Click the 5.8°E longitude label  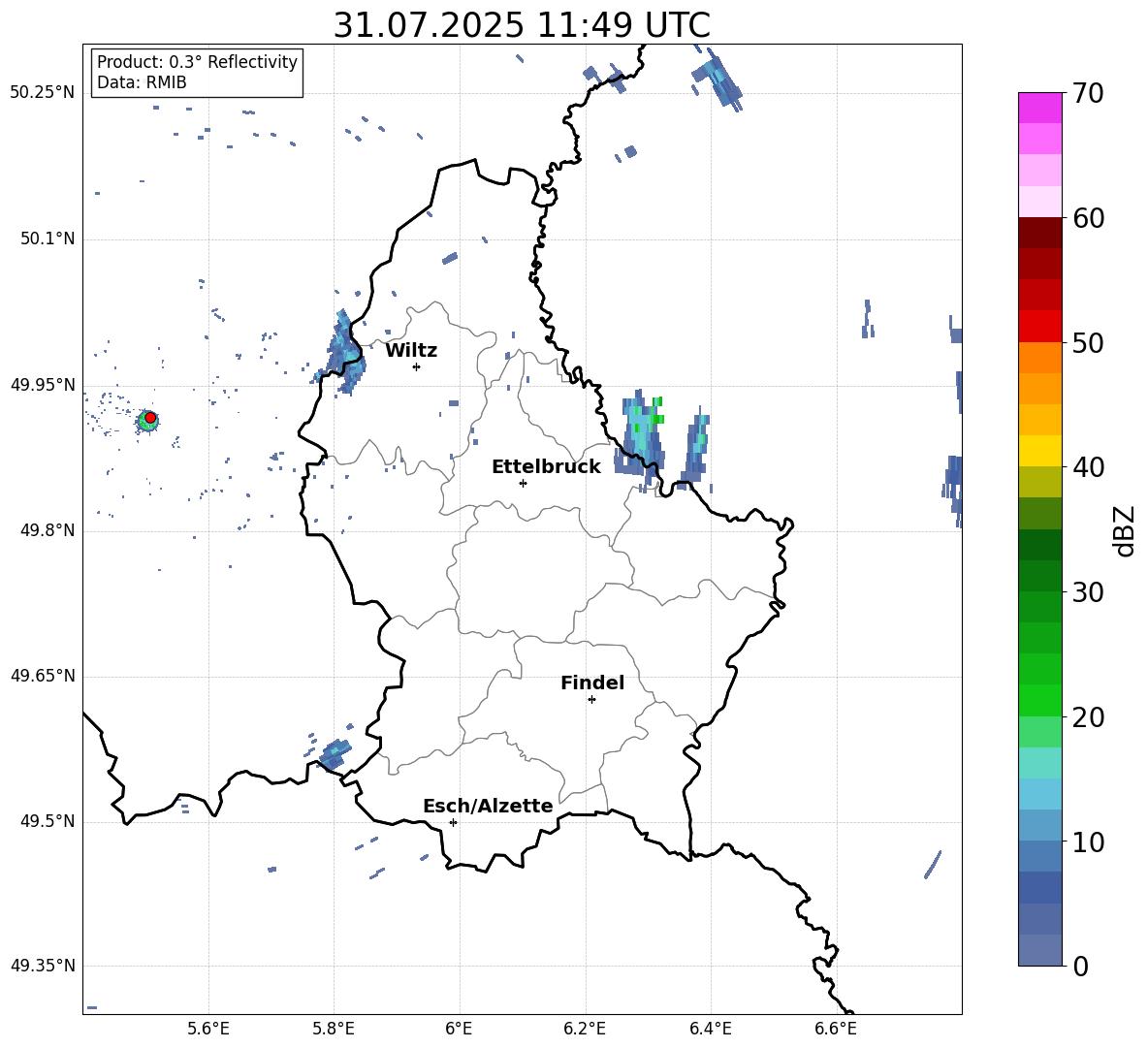pyautogui.click(x=334, y=1029)
